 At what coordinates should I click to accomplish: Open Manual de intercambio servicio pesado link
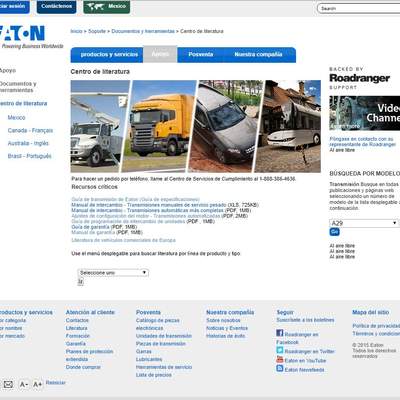click(149, 205)
